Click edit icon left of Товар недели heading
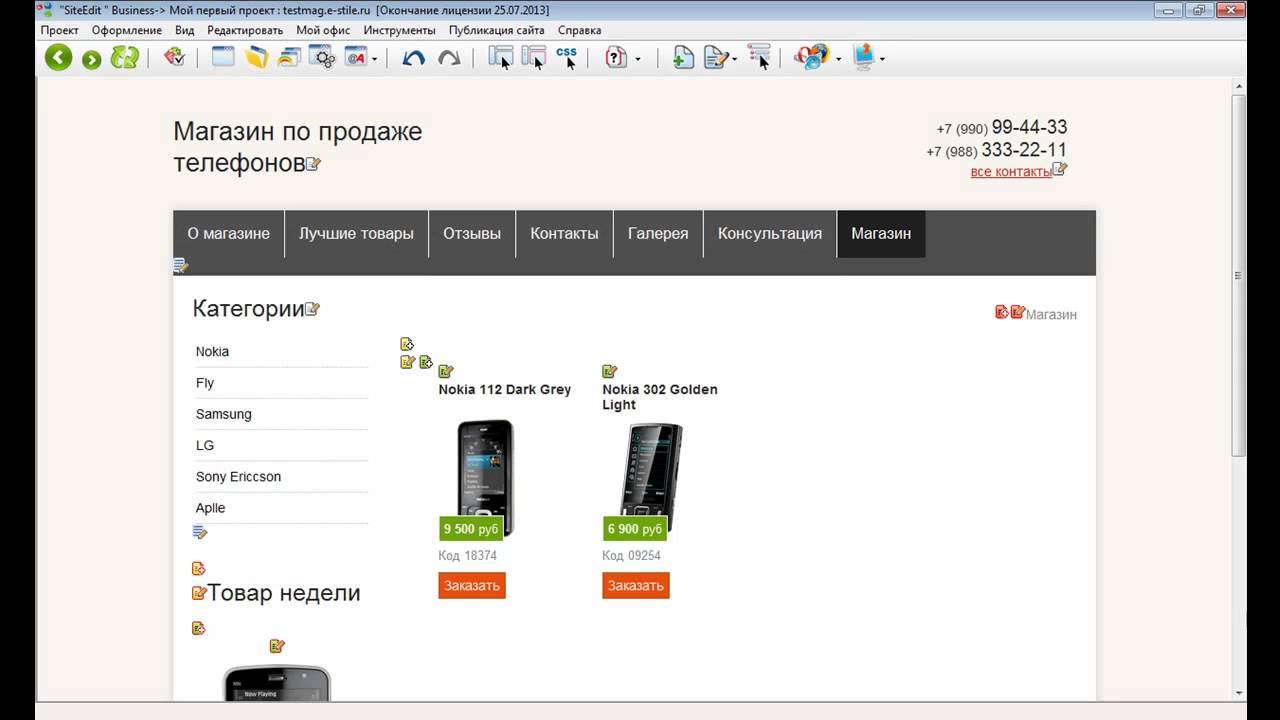This screenshot has height=720, width=1280. pyautogui.click(x=199, y=593)
